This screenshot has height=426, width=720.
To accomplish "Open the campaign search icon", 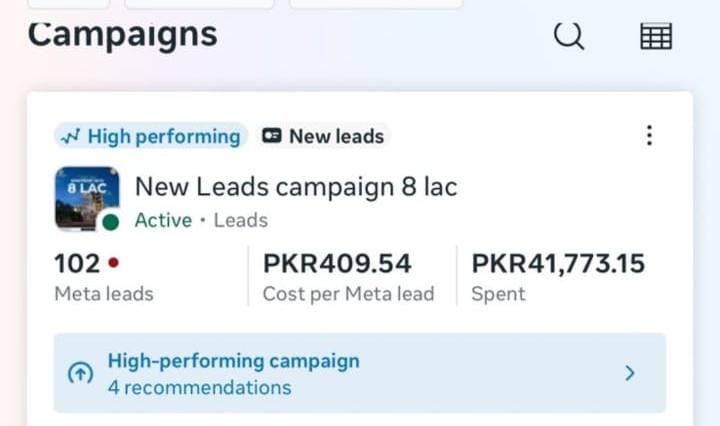I will click(x=569, y=36).
